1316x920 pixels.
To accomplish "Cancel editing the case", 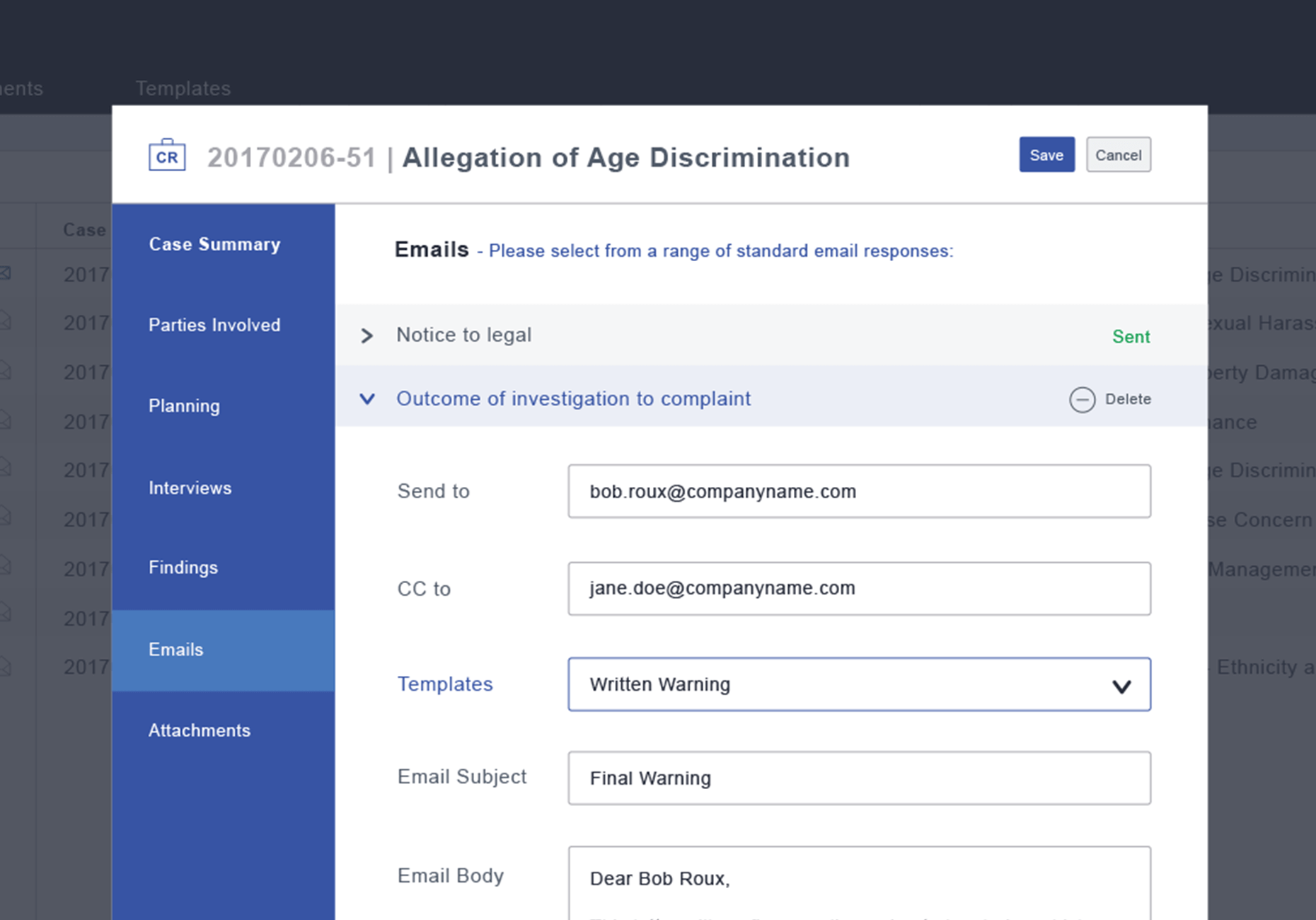I will coord(1118,155).
